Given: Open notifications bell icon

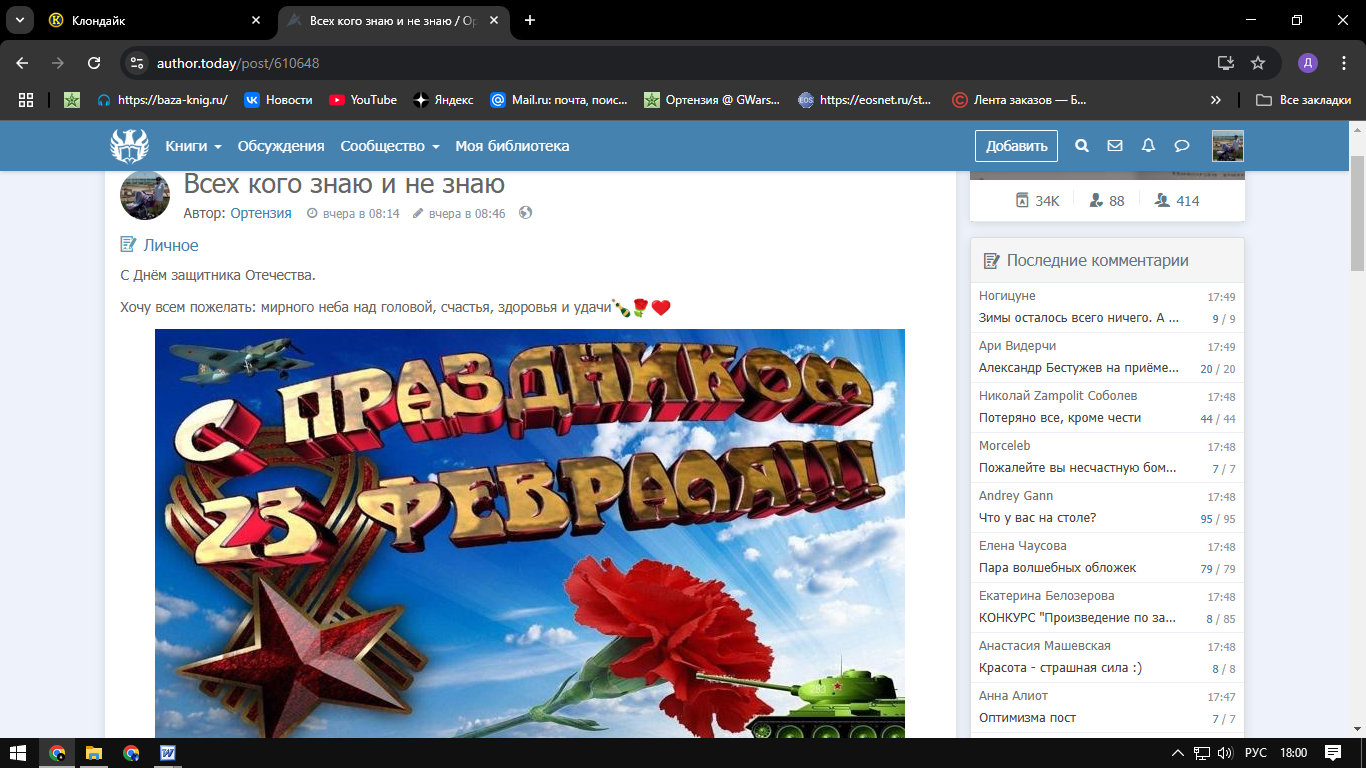Looking at the screenshot, I should tap(1148, 146).
